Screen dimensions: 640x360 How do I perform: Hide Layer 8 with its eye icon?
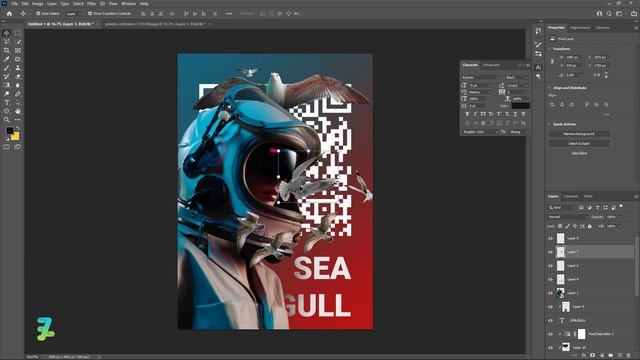tap(550, 238)
